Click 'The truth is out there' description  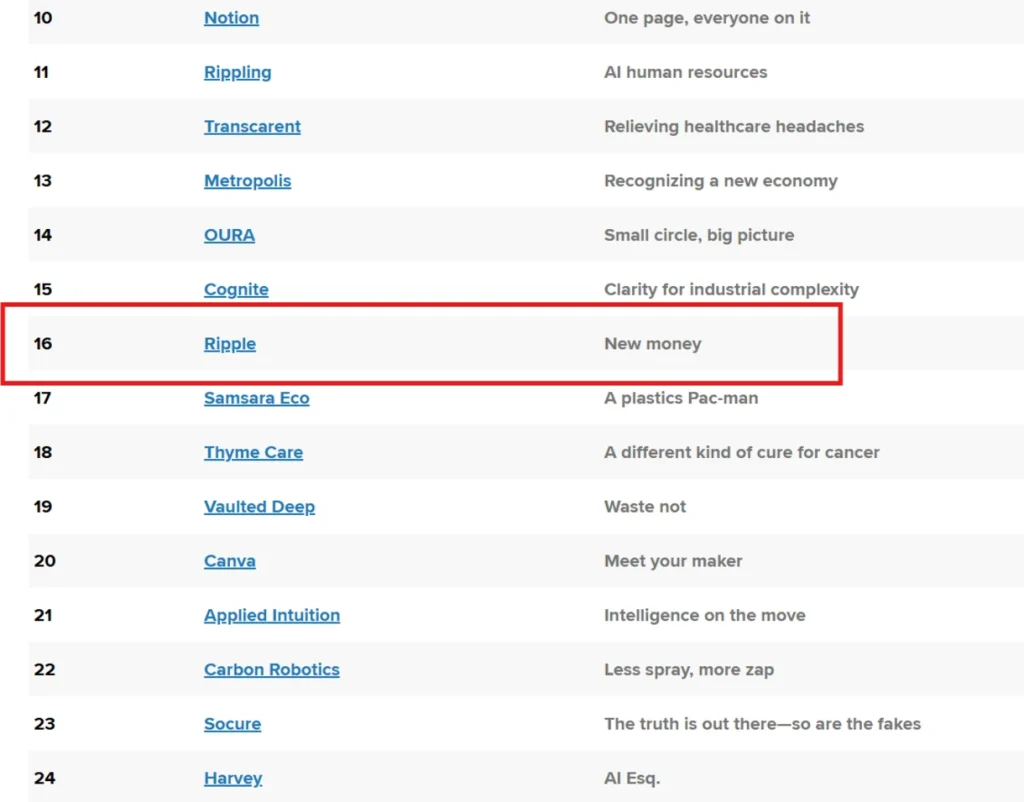point(763,724)
